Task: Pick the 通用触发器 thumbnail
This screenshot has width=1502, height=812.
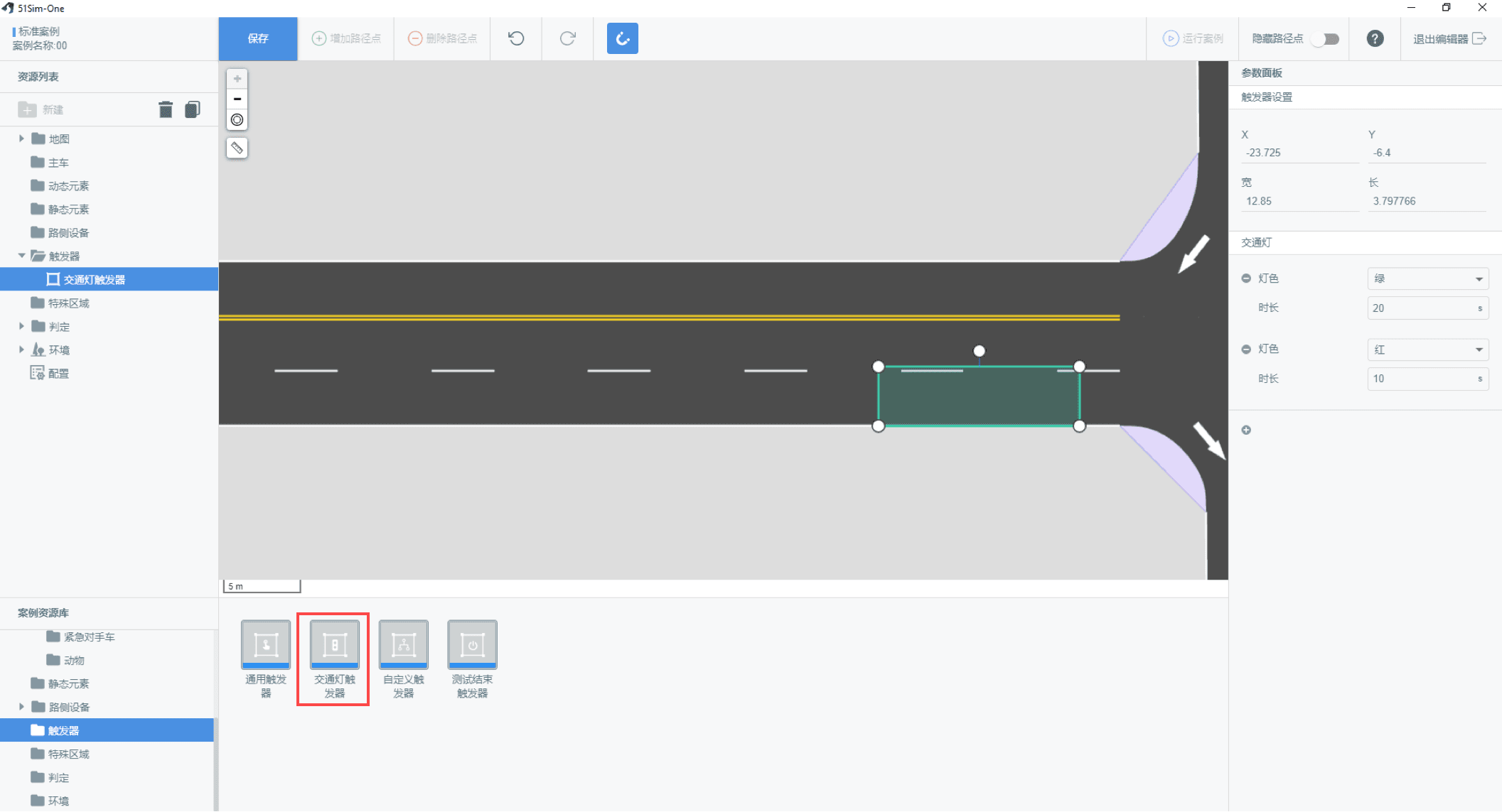Action: (x=266, y=645)
